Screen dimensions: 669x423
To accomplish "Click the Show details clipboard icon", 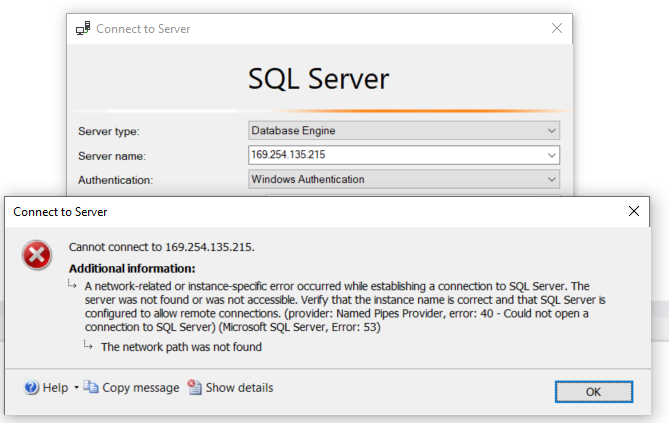I will tap(195, 387).
